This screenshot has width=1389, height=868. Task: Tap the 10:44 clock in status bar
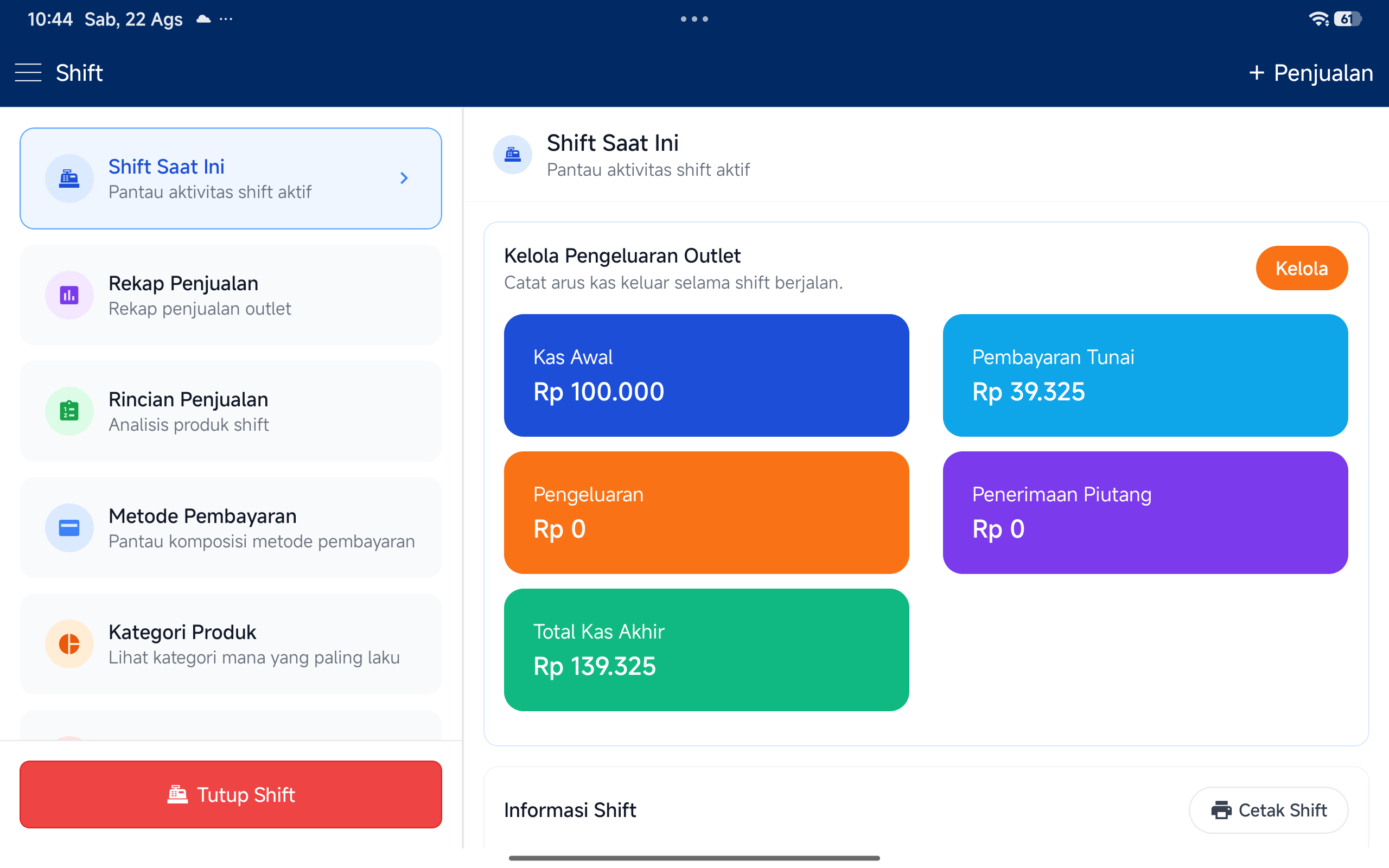click(x=50, y=20)
